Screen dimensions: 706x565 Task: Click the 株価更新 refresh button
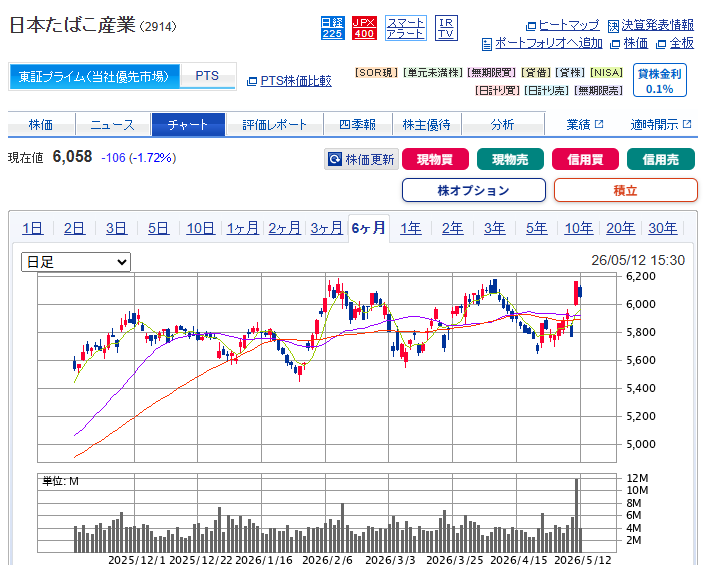tap(362, 159)
